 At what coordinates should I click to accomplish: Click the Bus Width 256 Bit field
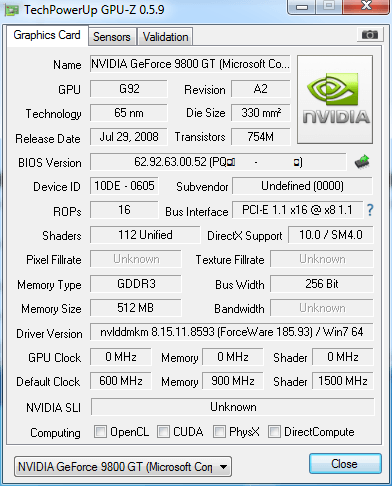tap(322, 284)
